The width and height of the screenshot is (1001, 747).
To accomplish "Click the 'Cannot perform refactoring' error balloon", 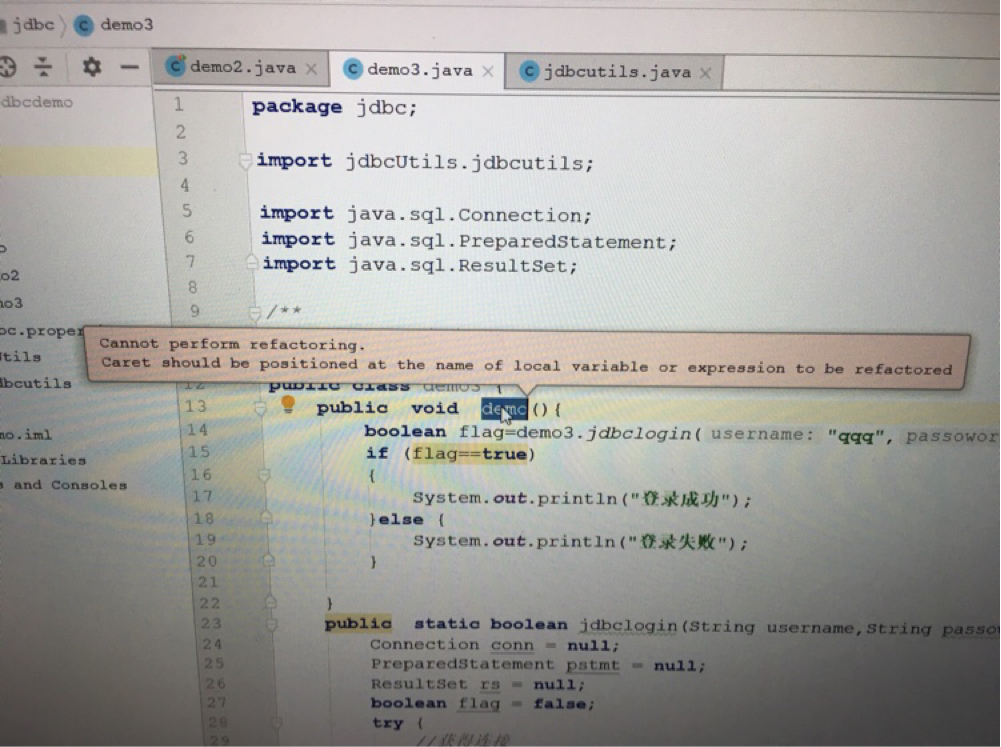I will tap(529, 357).
